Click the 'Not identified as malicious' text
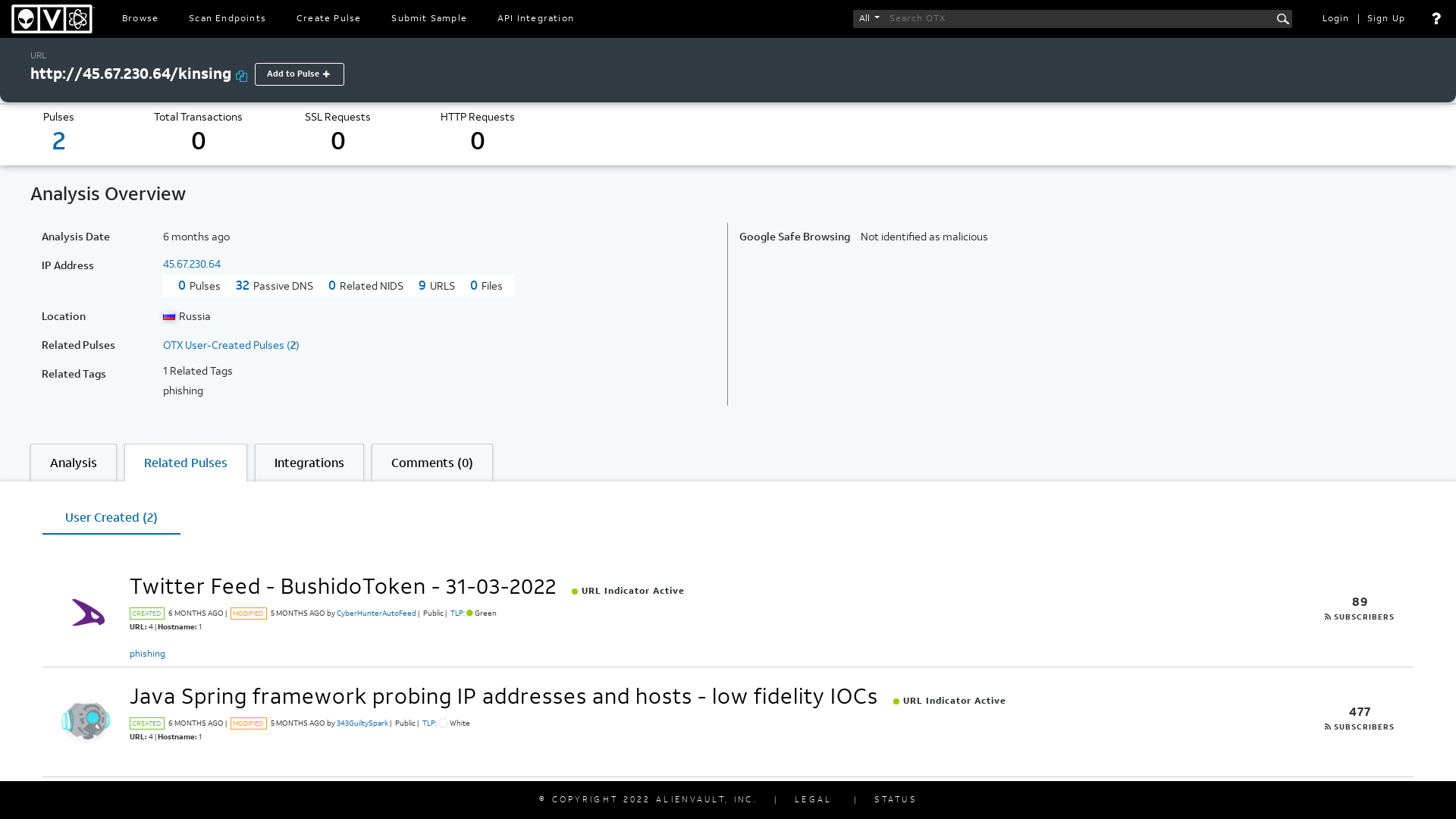 tap(924, 237)
